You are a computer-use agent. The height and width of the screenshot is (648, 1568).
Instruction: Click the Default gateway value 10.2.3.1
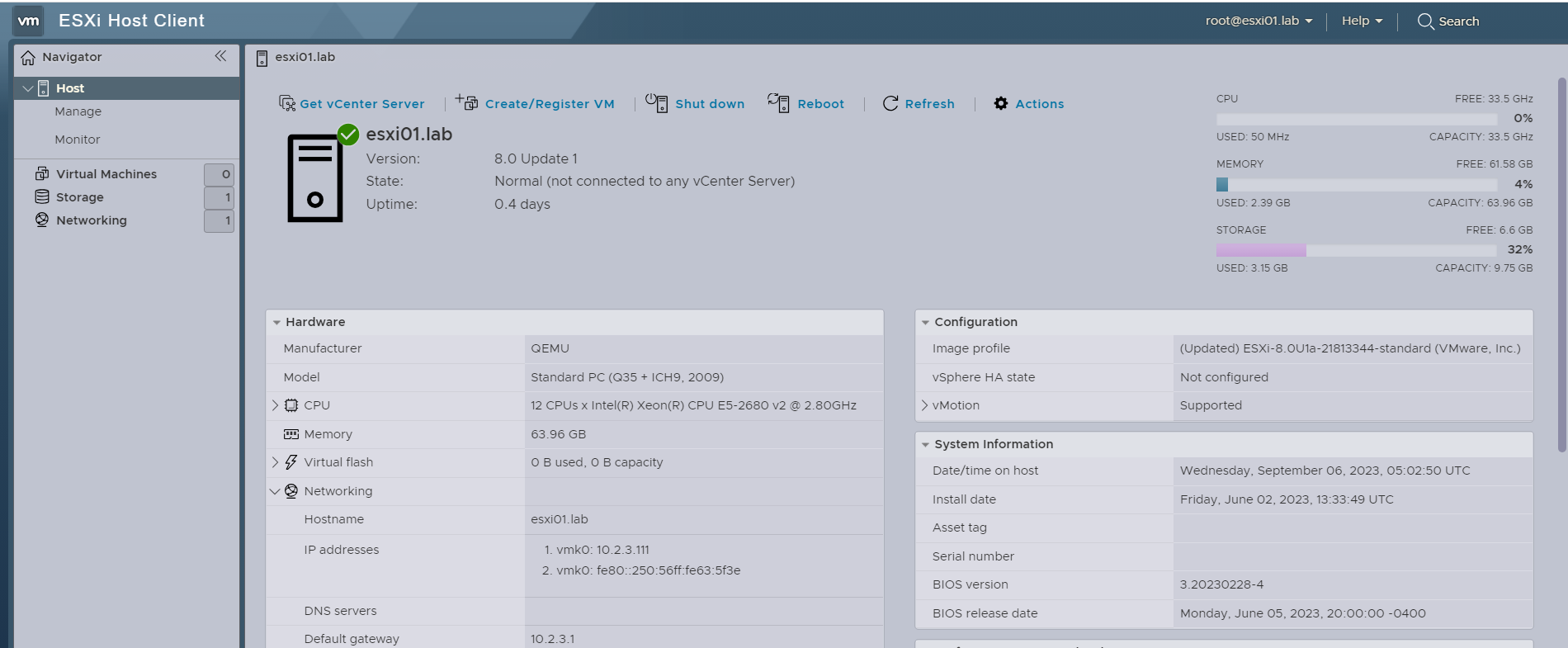click(552, 639)
